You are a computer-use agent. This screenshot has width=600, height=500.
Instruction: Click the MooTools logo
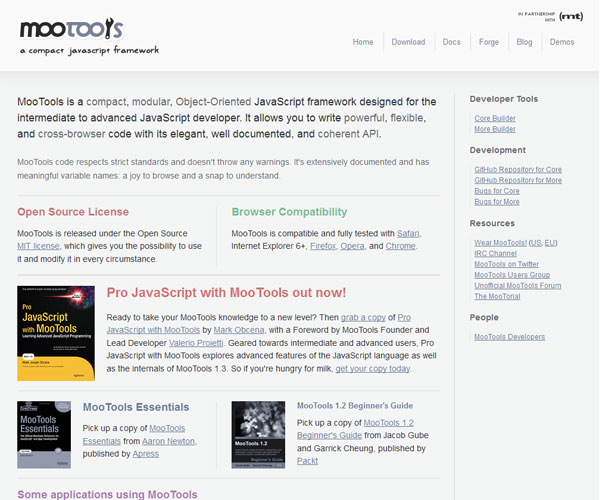pos(72,28)
